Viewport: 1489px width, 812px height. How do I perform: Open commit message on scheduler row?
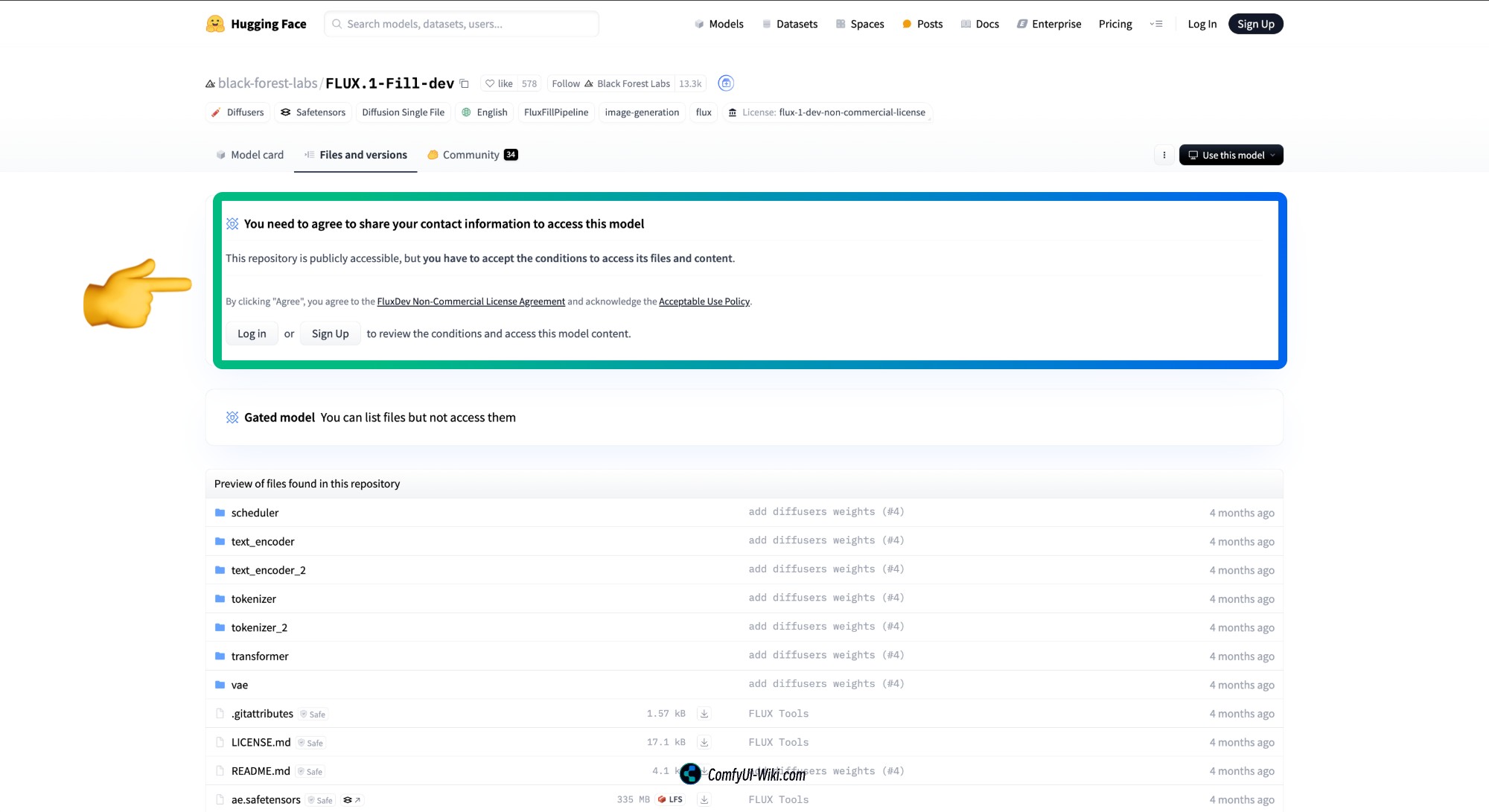pyautogui.click(x=826, y=512)
